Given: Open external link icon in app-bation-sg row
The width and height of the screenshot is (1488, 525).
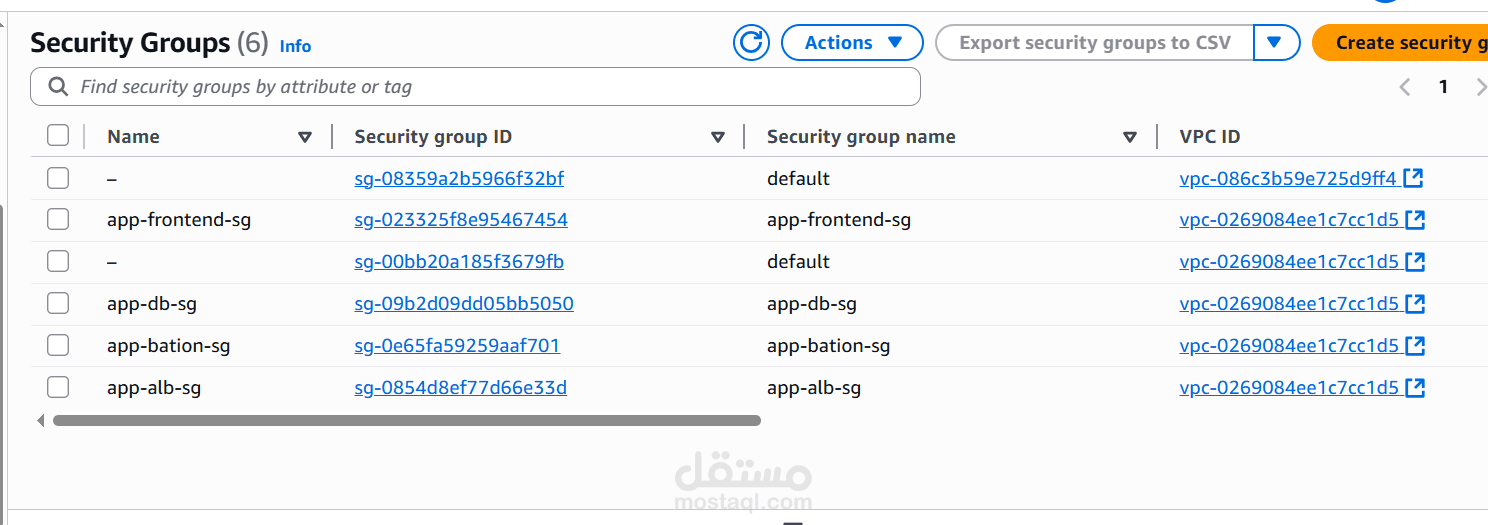Looking at the screenshot, I should point(1415,345).
